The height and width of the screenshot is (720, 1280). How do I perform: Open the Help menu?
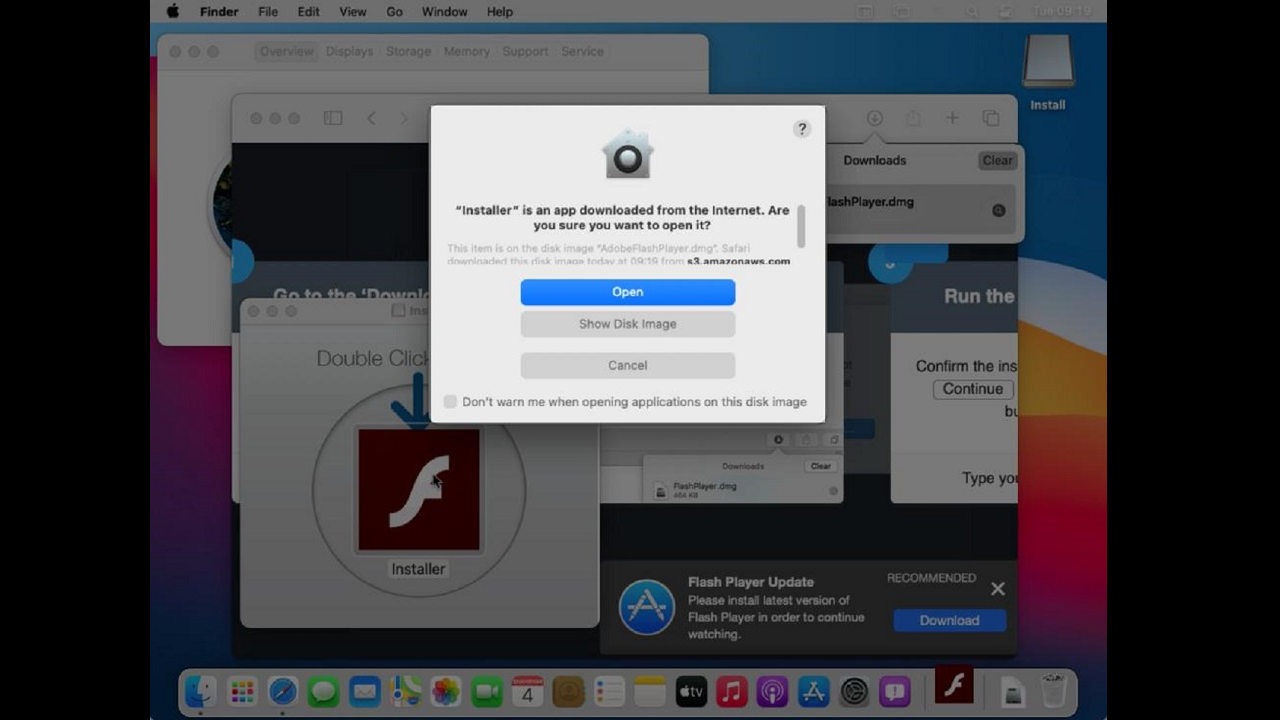click(500, 12)
